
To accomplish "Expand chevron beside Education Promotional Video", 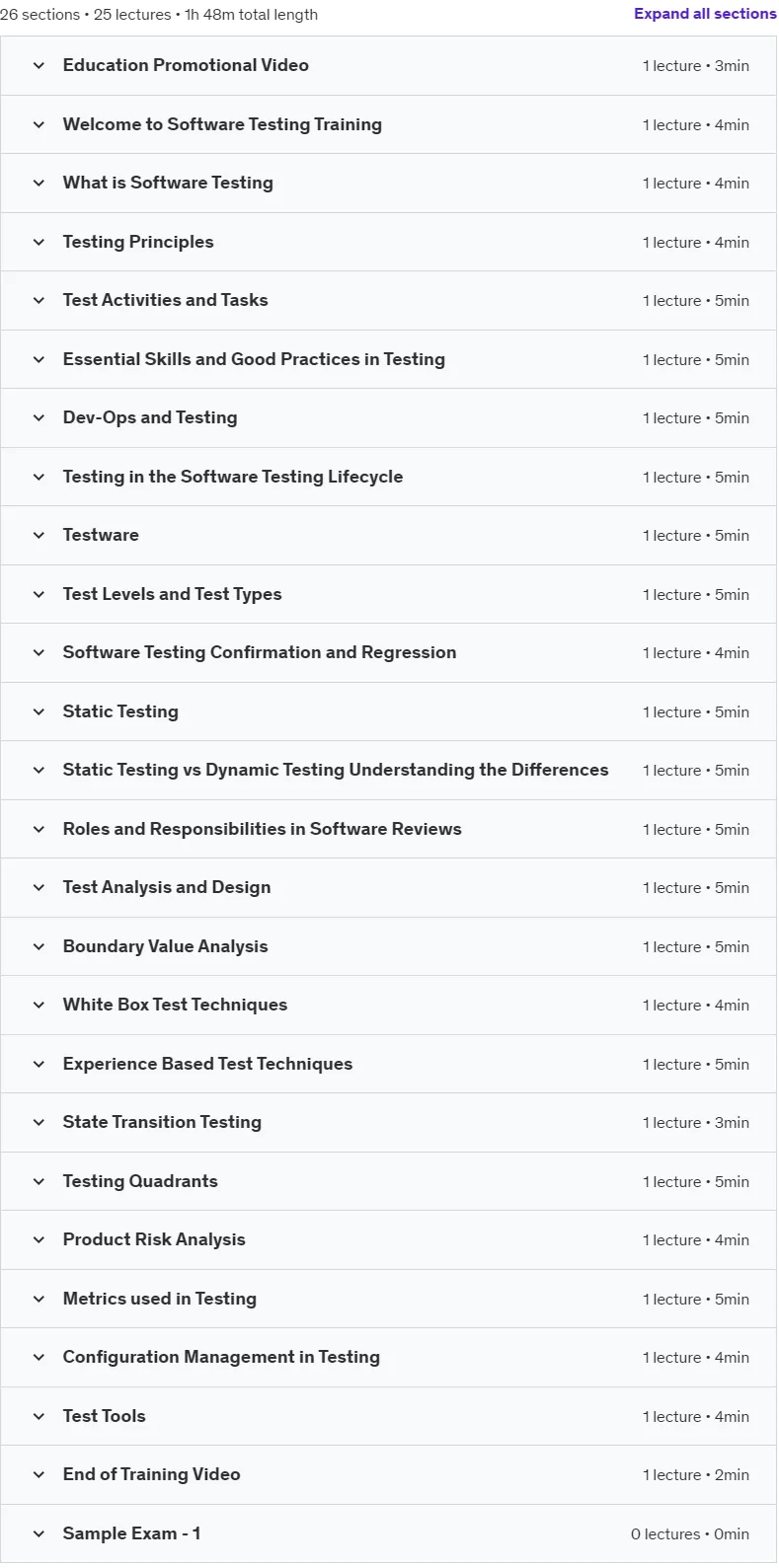I will click(x=39, y=66).
